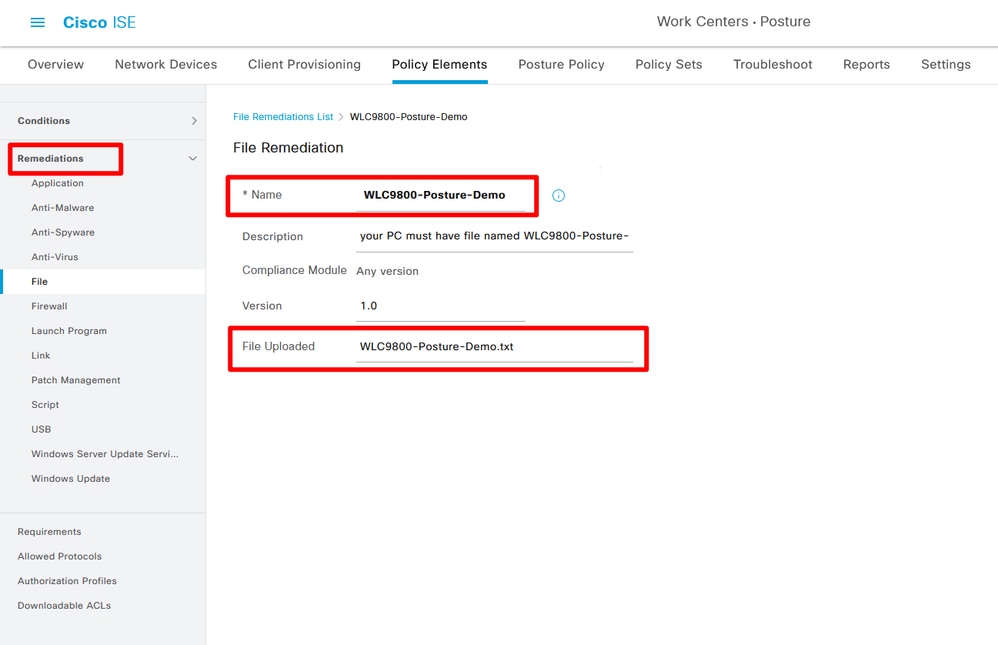Select Anti-Malware remediation
998x645 pixels.
point(62,208)
